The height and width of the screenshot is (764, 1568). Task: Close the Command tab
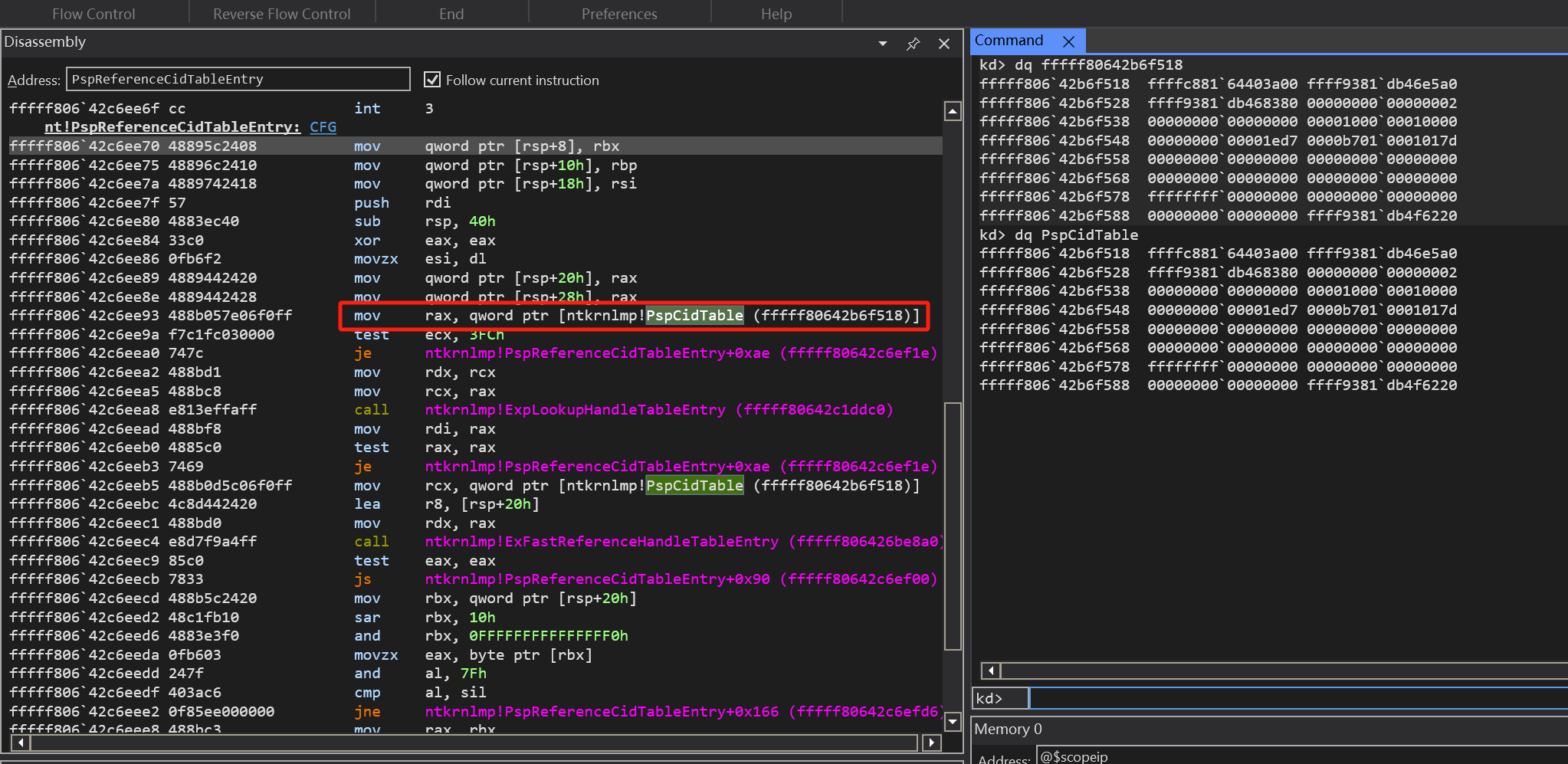[1068, 41]
